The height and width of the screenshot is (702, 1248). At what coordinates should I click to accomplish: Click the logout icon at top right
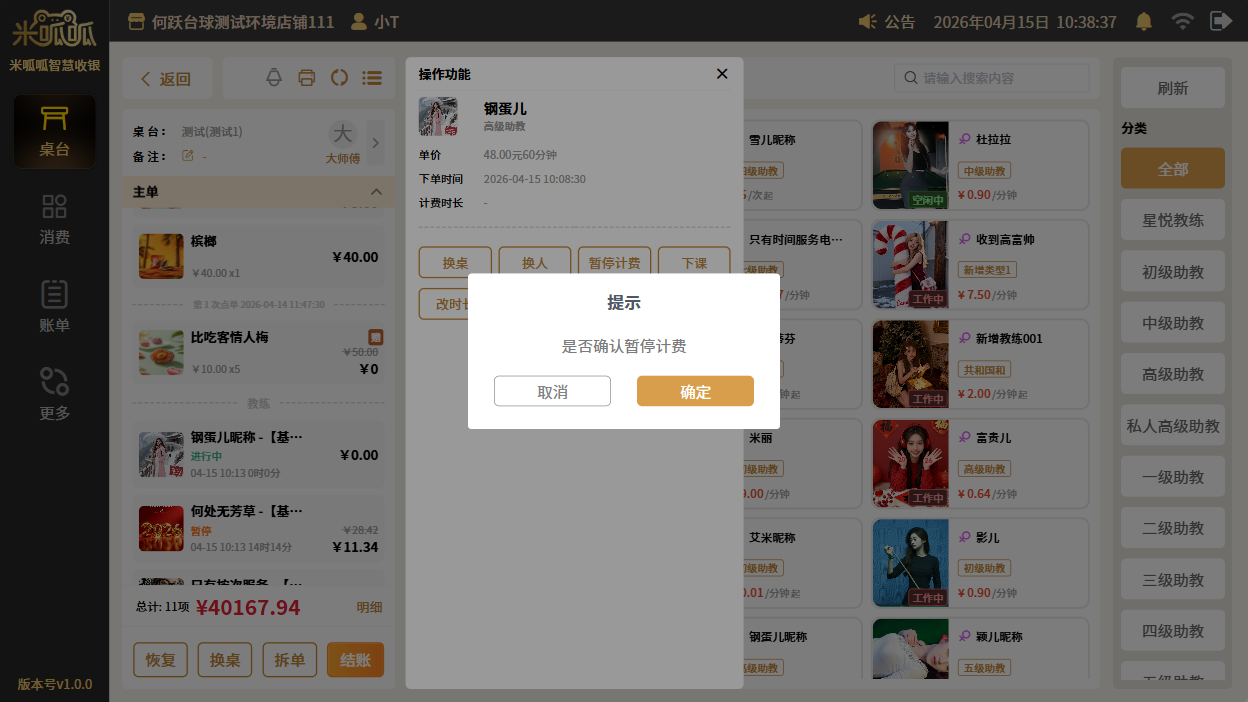pyautogui.click(x=1220, y=21)
